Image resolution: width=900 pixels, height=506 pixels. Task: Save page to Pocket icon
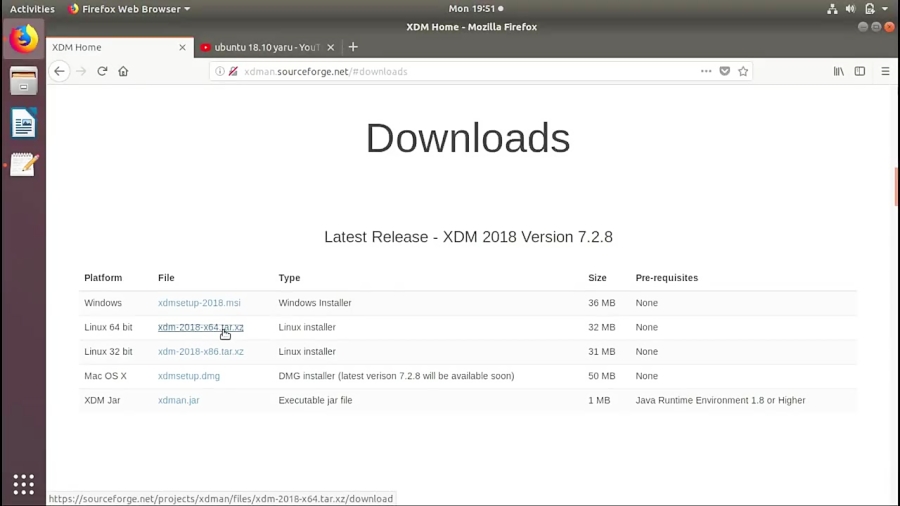coord(725,71)
